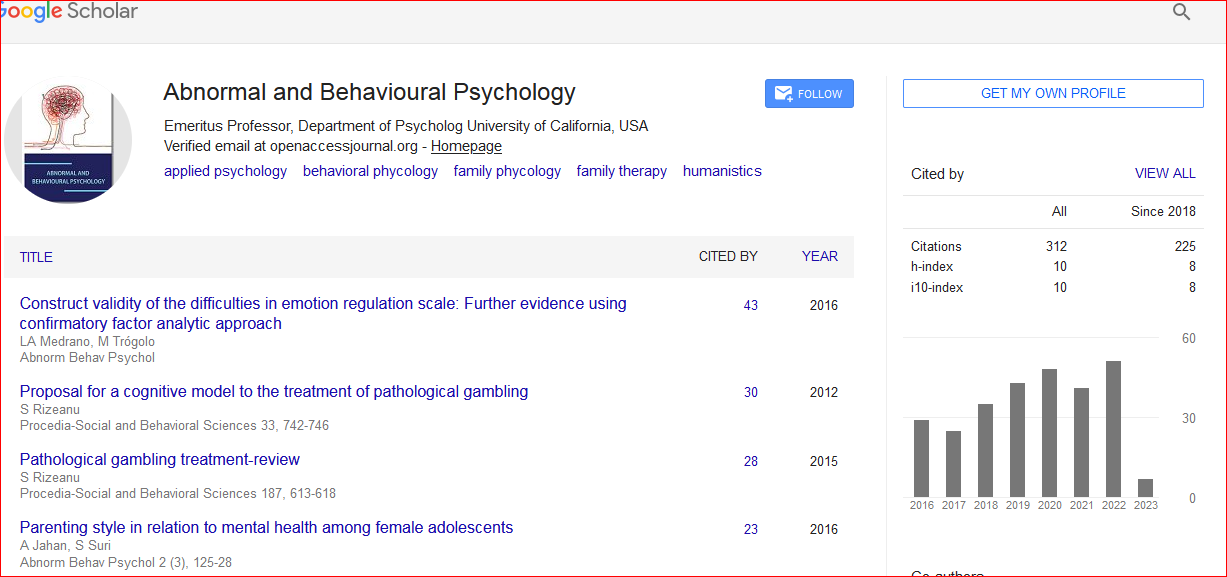Click the humanistics interest tag
Image resolution: width=1227 pixels, height=577 pixels.
click(722, 171)
